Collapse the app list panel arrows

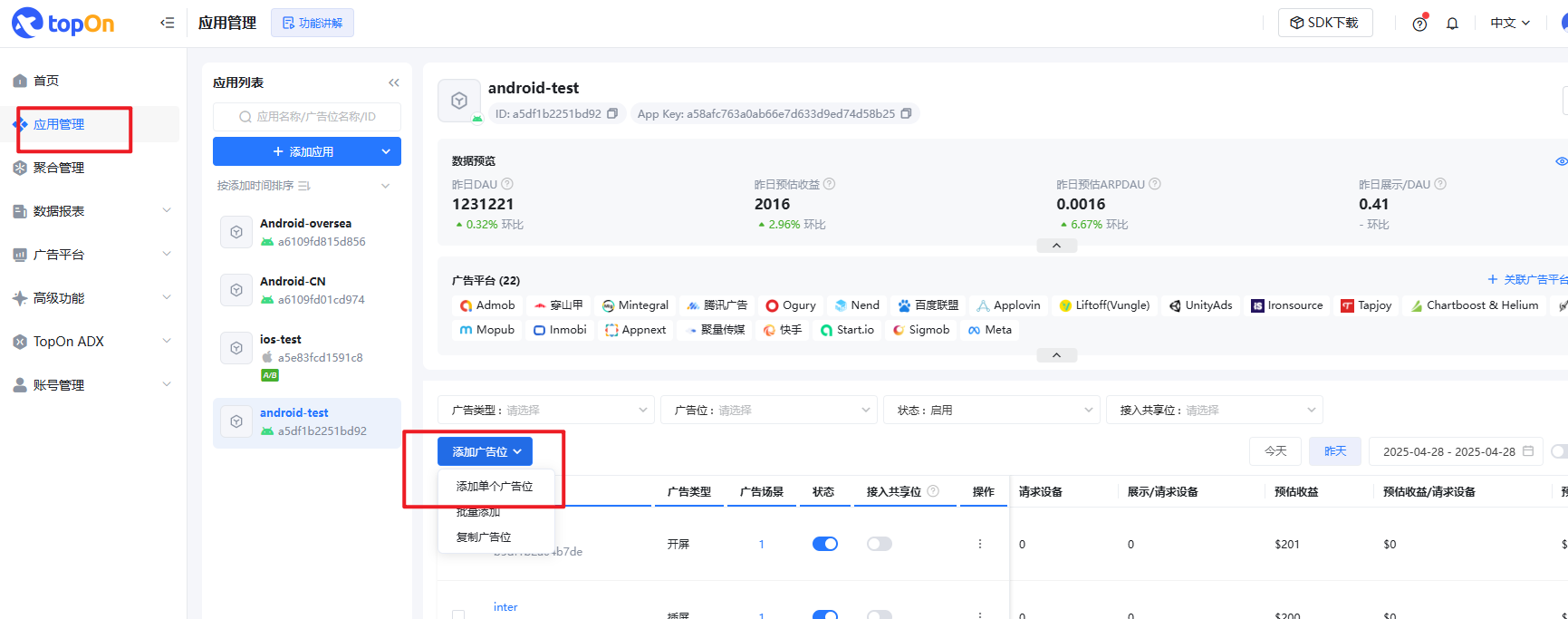[394, 82]
